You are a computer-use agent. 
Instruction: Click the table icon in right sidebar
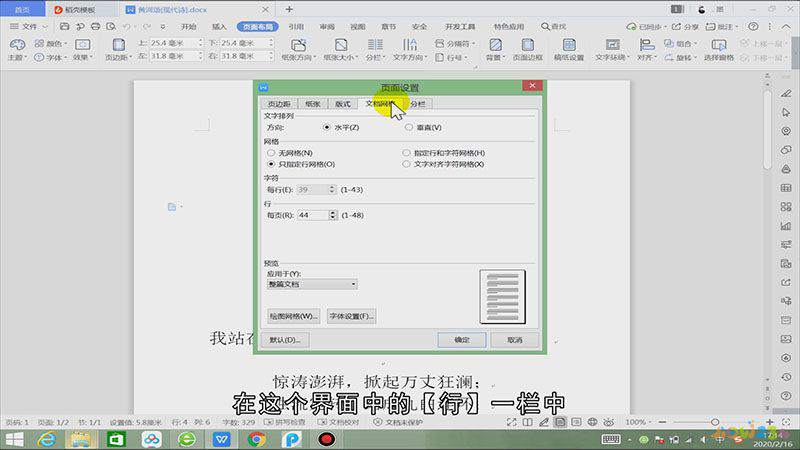786,188
